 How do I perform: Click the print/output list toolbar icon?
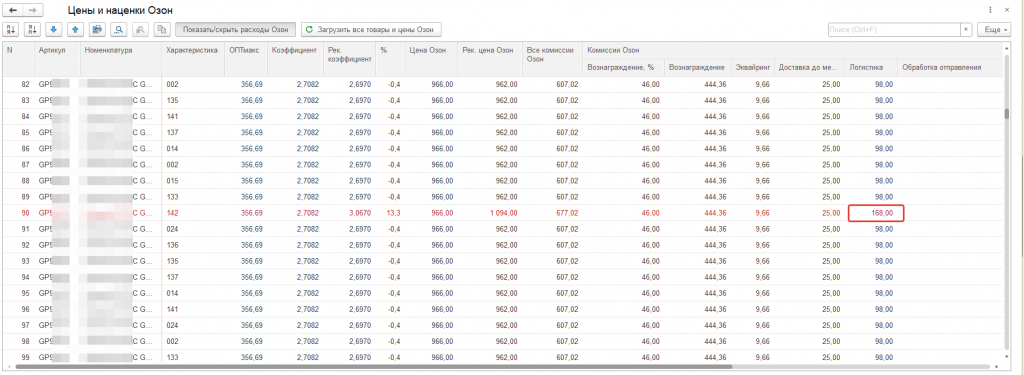(97, 29)
